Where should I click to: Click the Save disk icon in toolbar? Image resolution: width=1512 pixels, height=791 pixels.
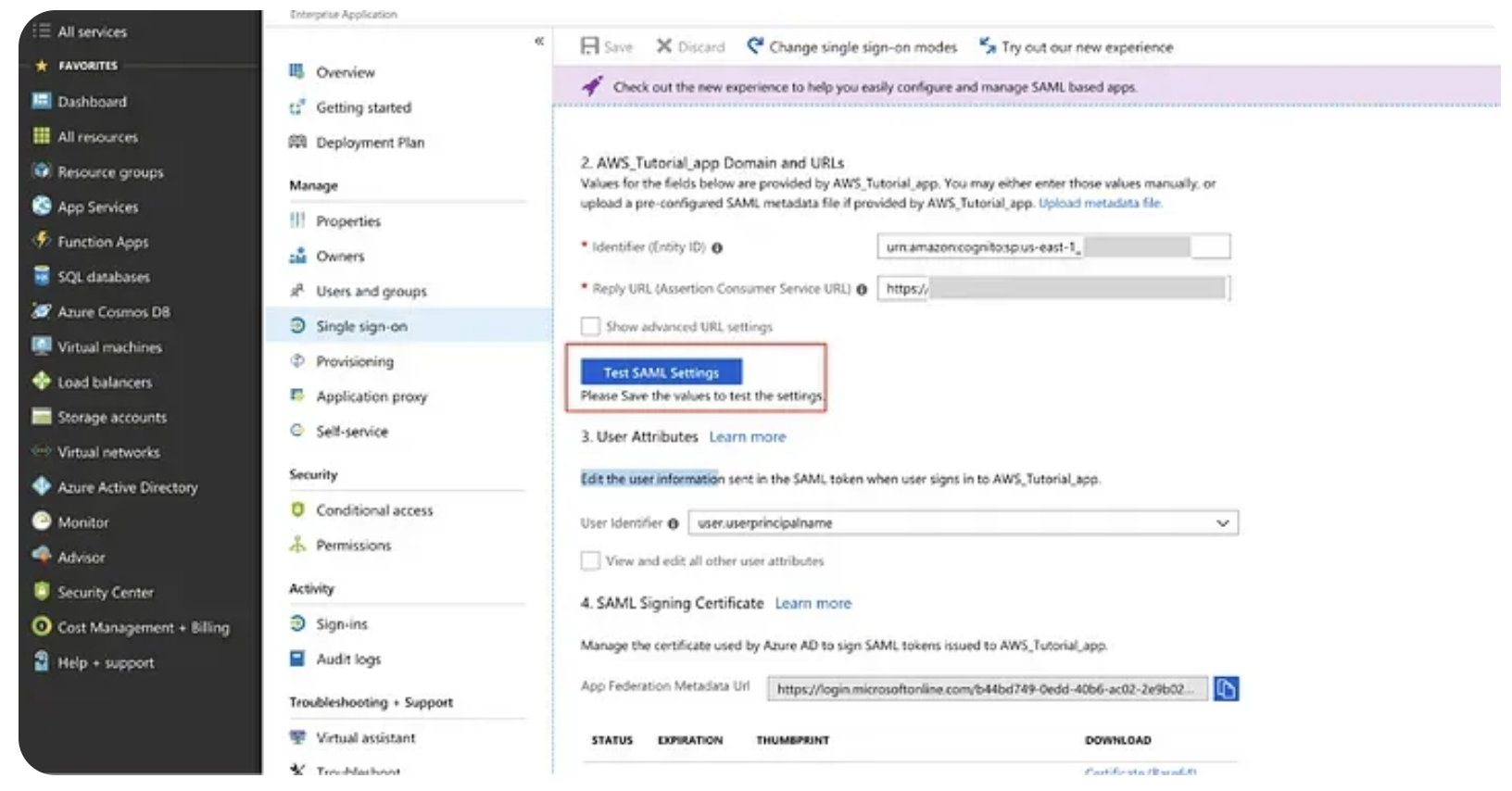point(589,46)
